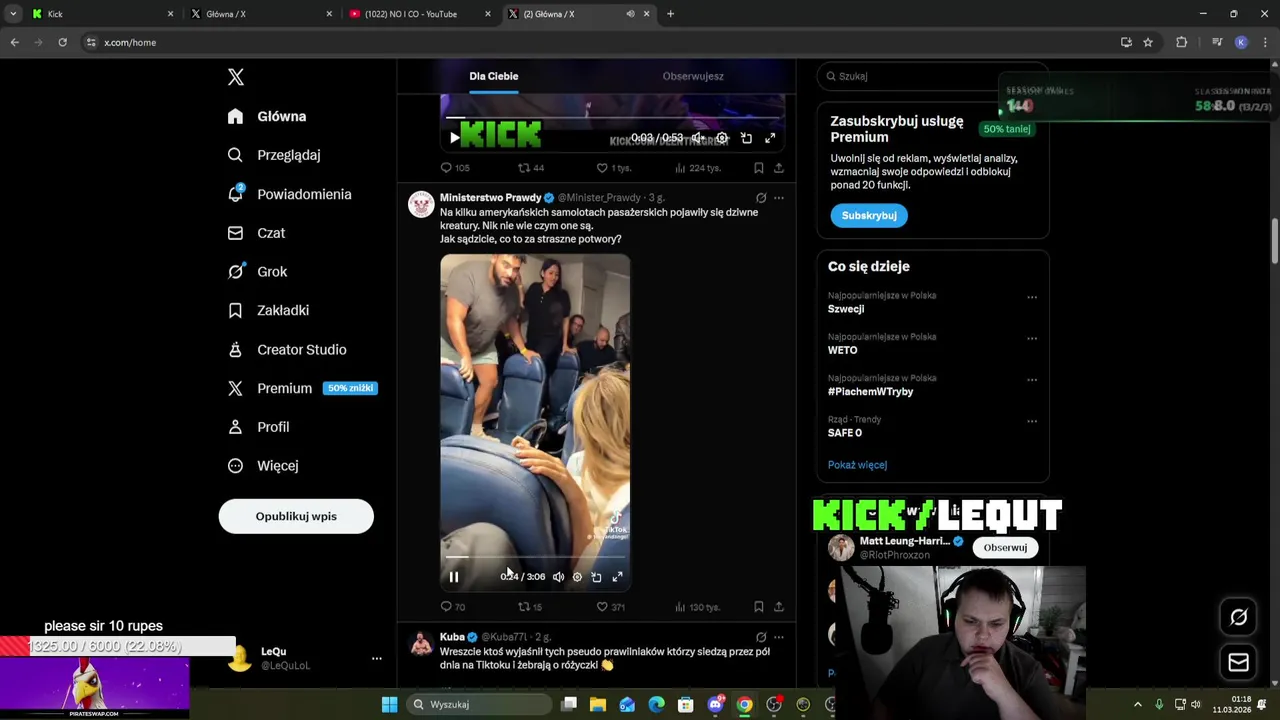
Task: Switch to the Obserwujesz tab
Action: click(693, 76)
